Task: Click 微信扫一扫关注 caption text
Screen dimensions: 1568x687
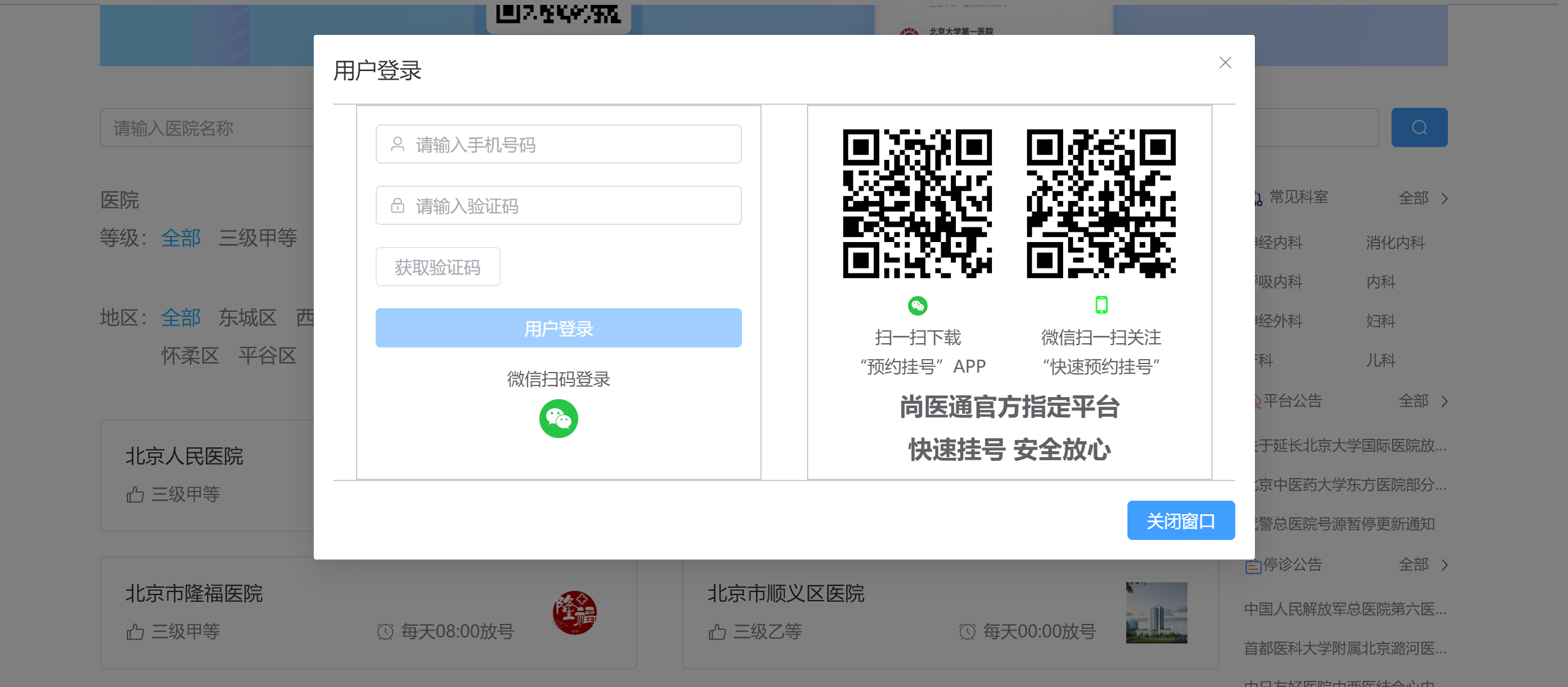Action: click(x=1101, y=337)
